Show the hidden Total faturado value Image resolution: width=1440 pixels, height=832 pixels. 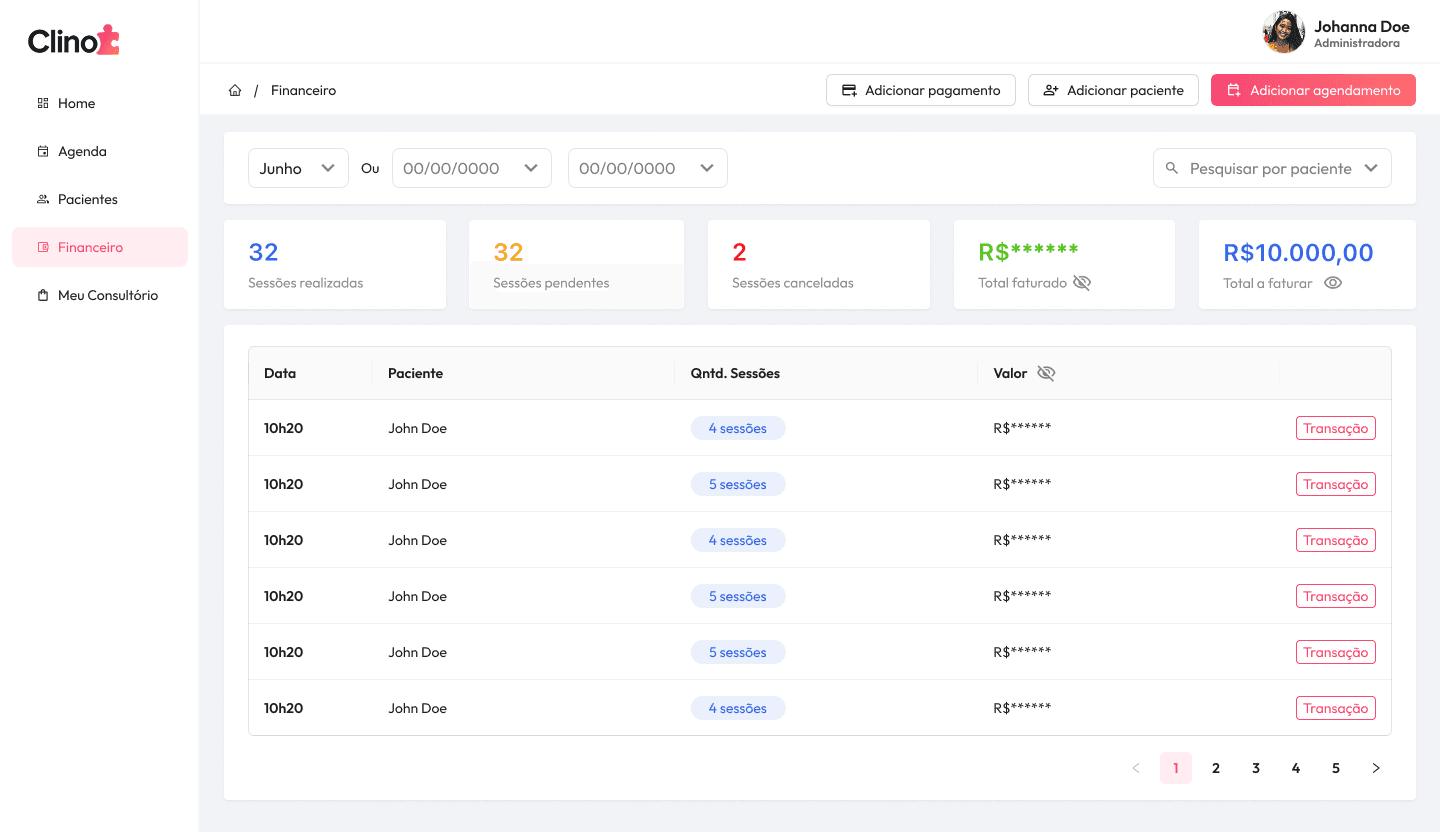[x=1082, y=283]
